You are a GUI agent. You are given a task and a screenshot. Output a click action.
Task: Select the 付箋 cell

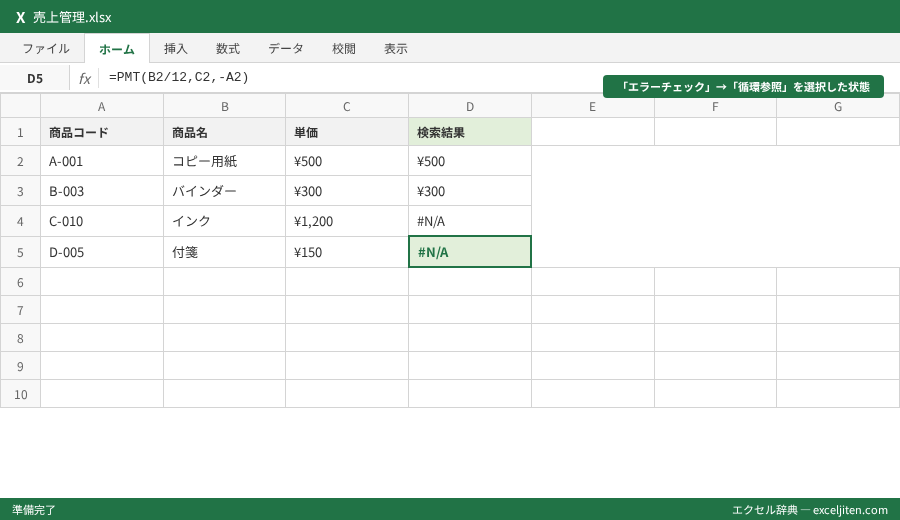(x=224, y=252)
